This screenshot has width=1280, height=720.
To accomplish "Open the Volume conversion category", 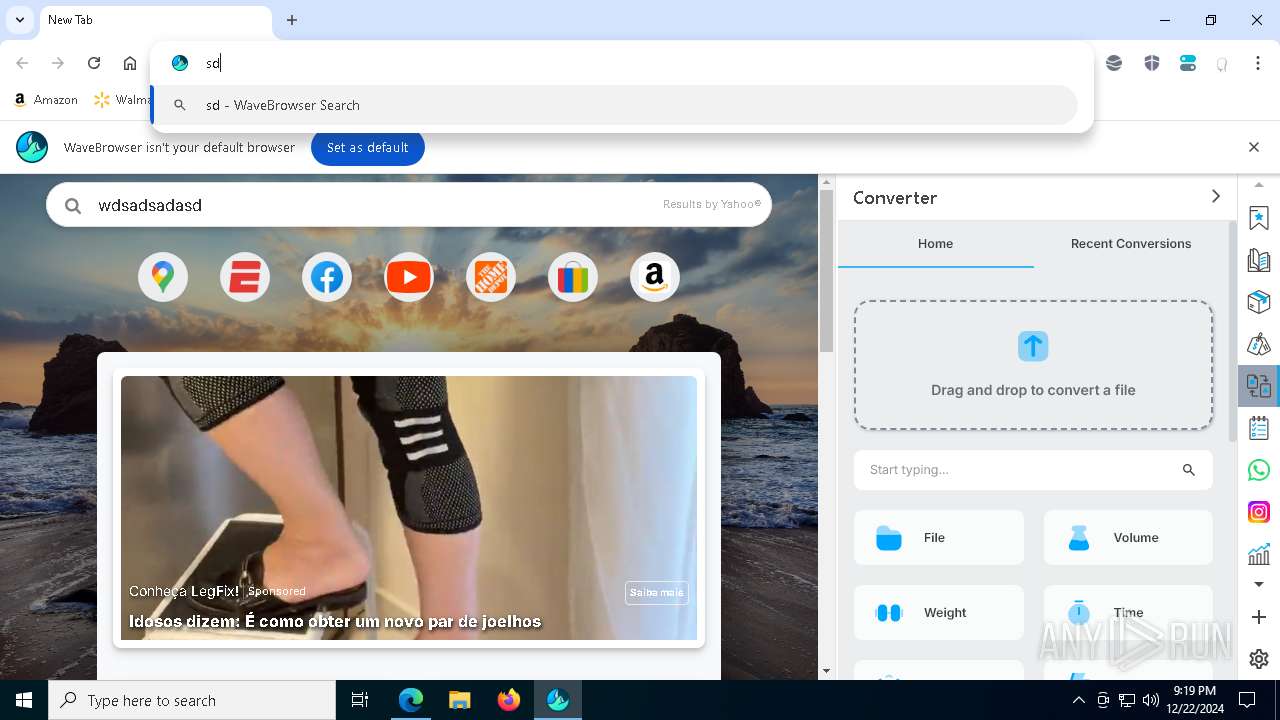I will point(1128,537).
